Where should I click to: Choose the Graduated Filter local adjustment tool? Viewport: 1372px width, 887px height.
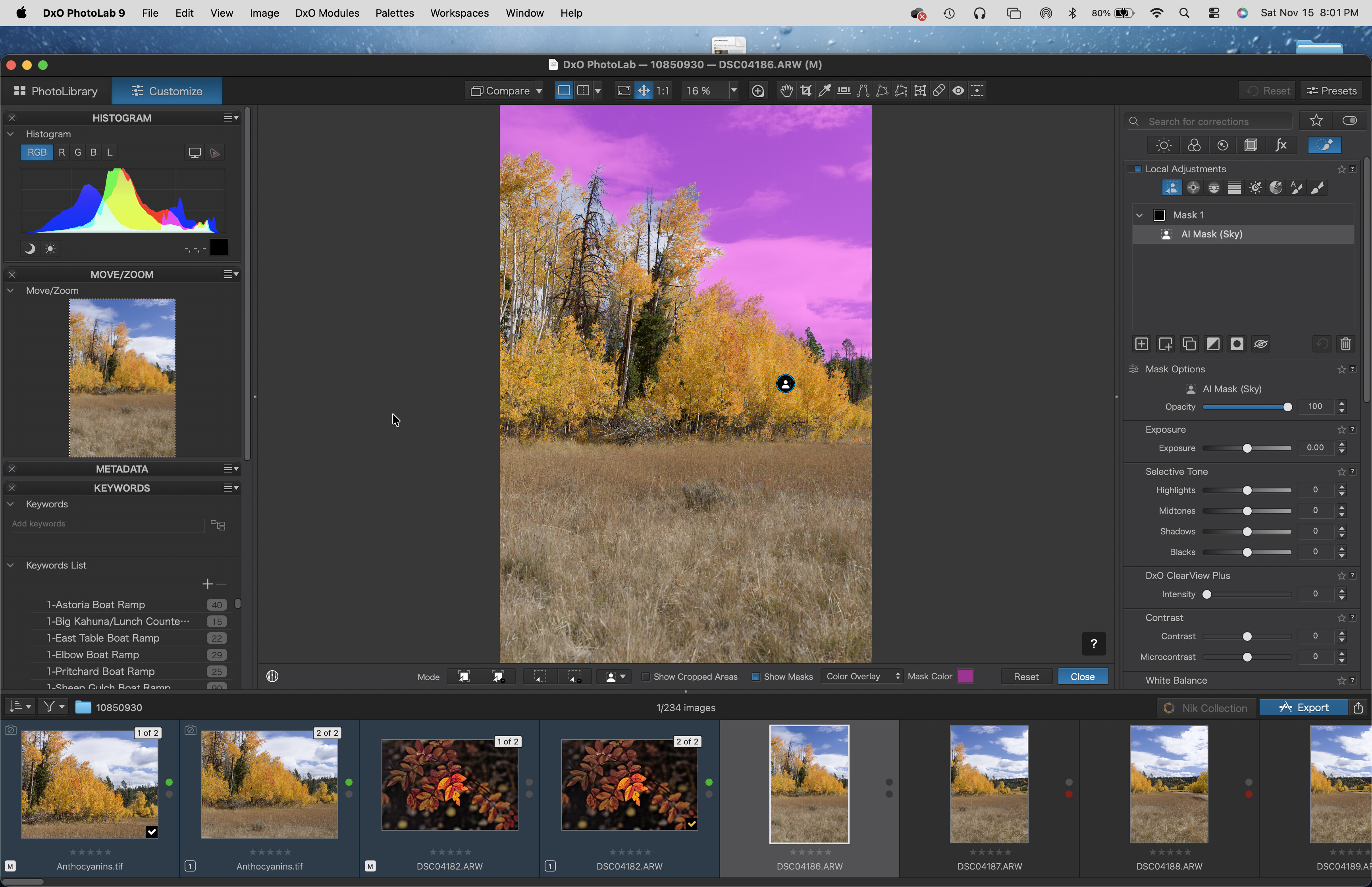[x=1234, y=188]
